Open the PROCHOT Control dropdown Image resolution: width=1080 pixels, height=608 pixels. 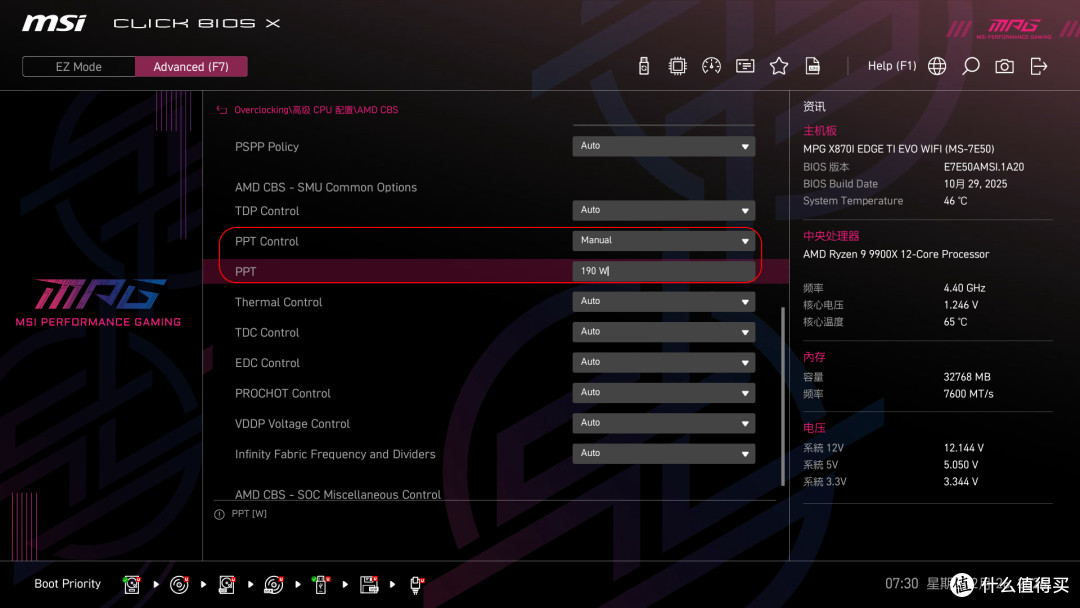(663, 392)
